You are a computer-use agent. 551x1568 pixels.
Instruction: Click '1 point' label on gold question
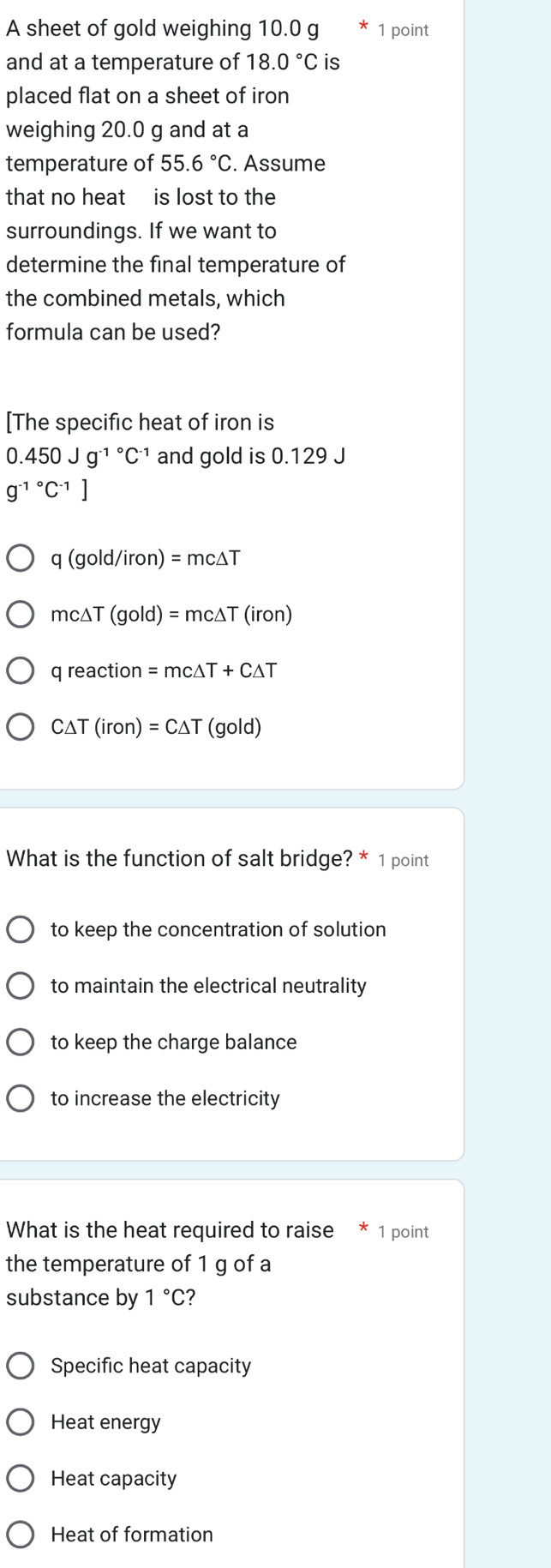(403, 31)
